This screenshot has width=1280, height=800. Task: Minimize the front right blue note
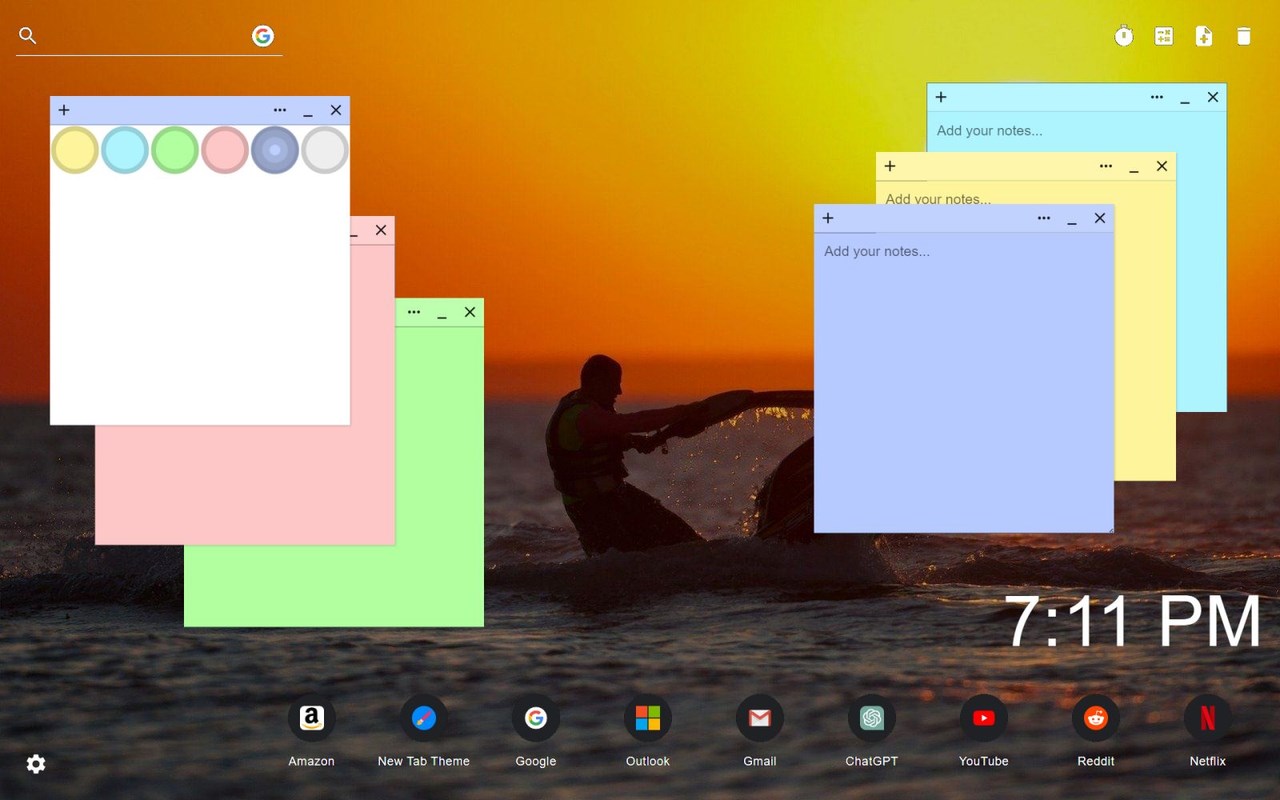(1072, 220)
